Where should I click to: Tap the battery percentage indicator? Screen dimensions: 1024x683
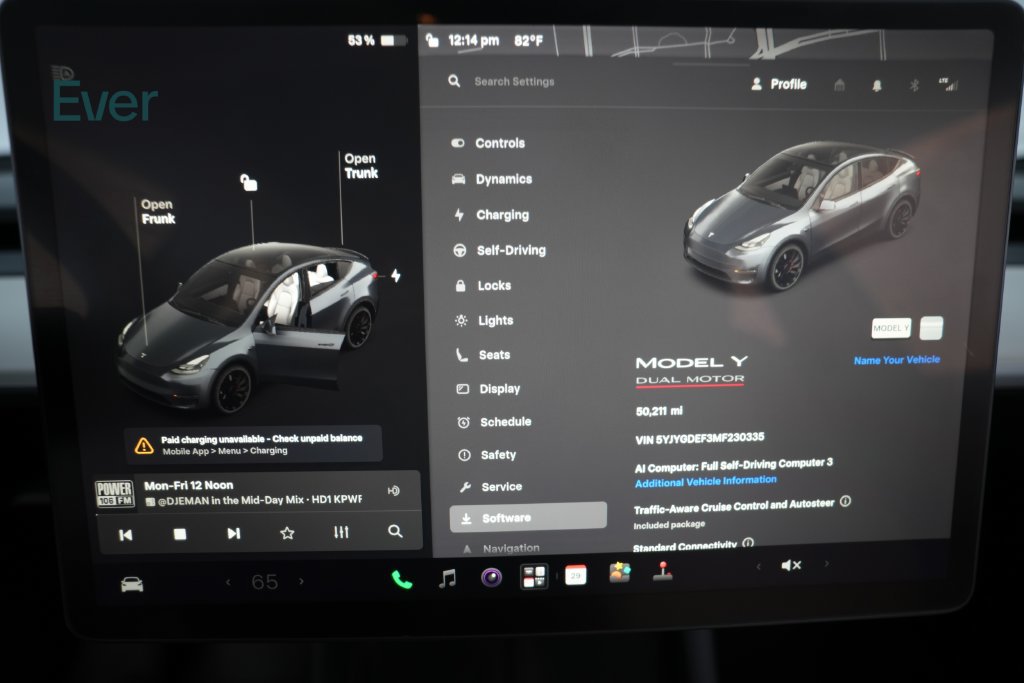pyautogui.click(x=376, y=40)
